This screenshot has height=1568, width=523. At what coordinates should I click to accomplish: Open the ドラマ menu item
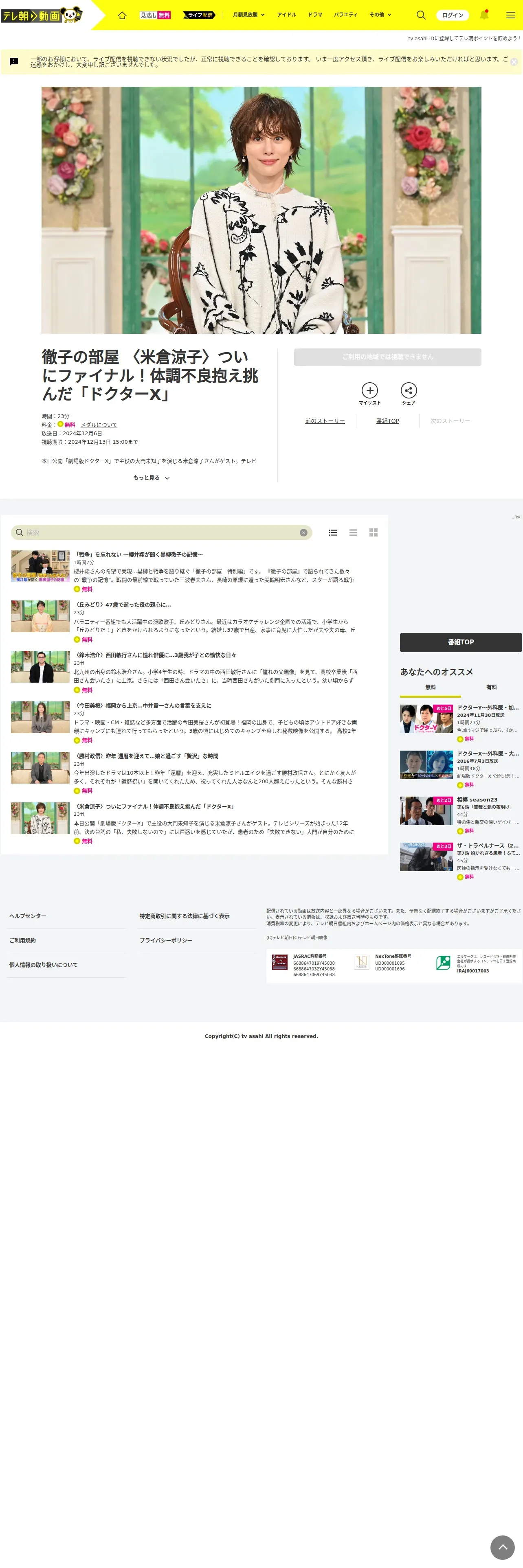(x=315, y=15)
